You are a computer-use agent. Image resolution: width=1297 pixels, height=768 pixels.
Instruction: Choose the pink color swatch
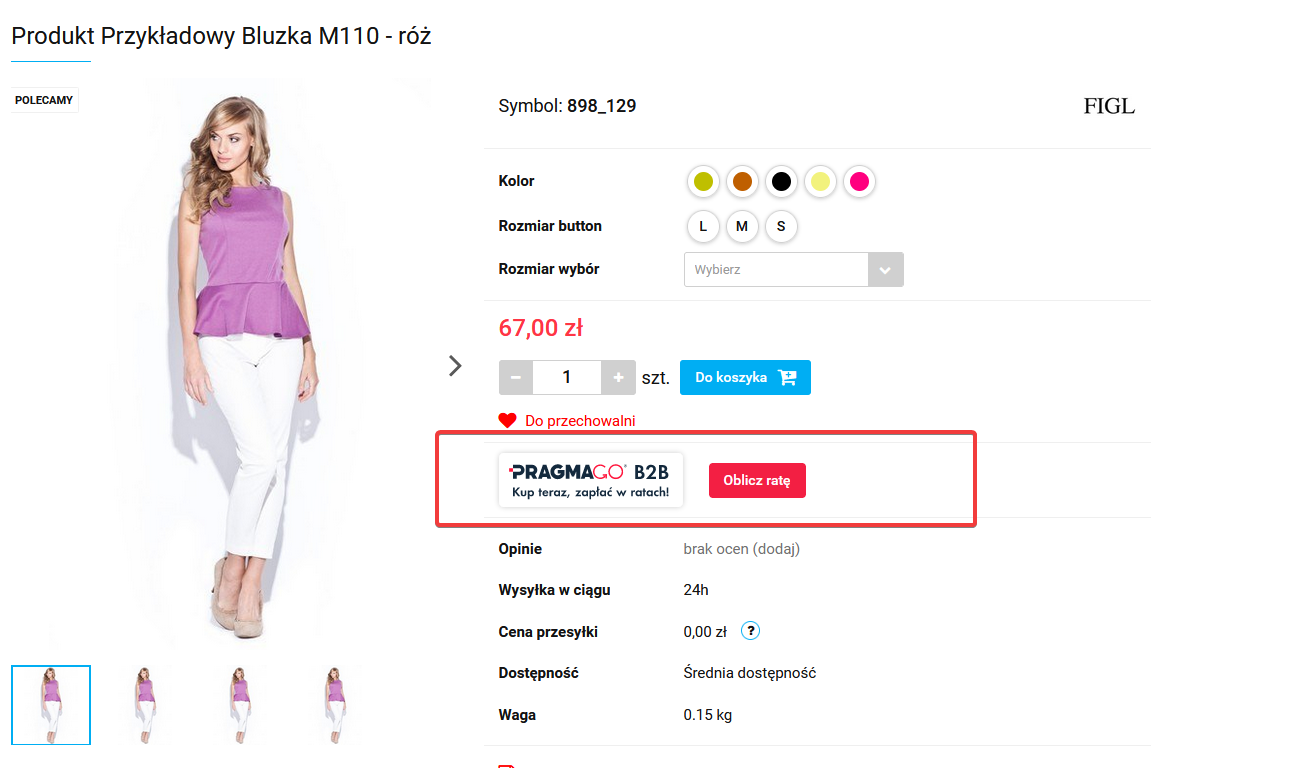coord(859,182)
